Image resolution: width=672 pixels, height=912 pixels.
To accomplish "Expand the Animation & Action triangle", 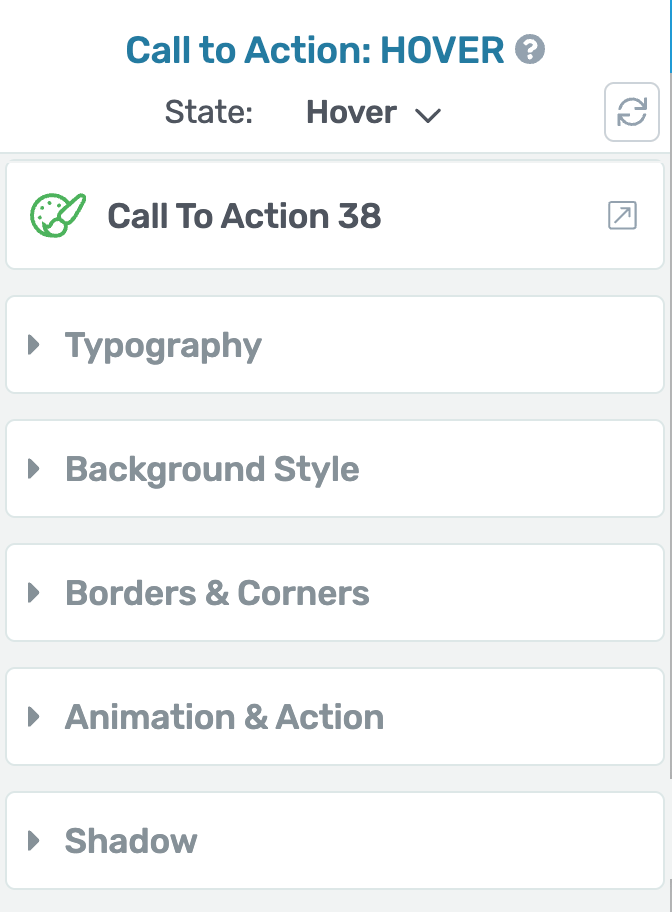I will [x=35, y=717].
